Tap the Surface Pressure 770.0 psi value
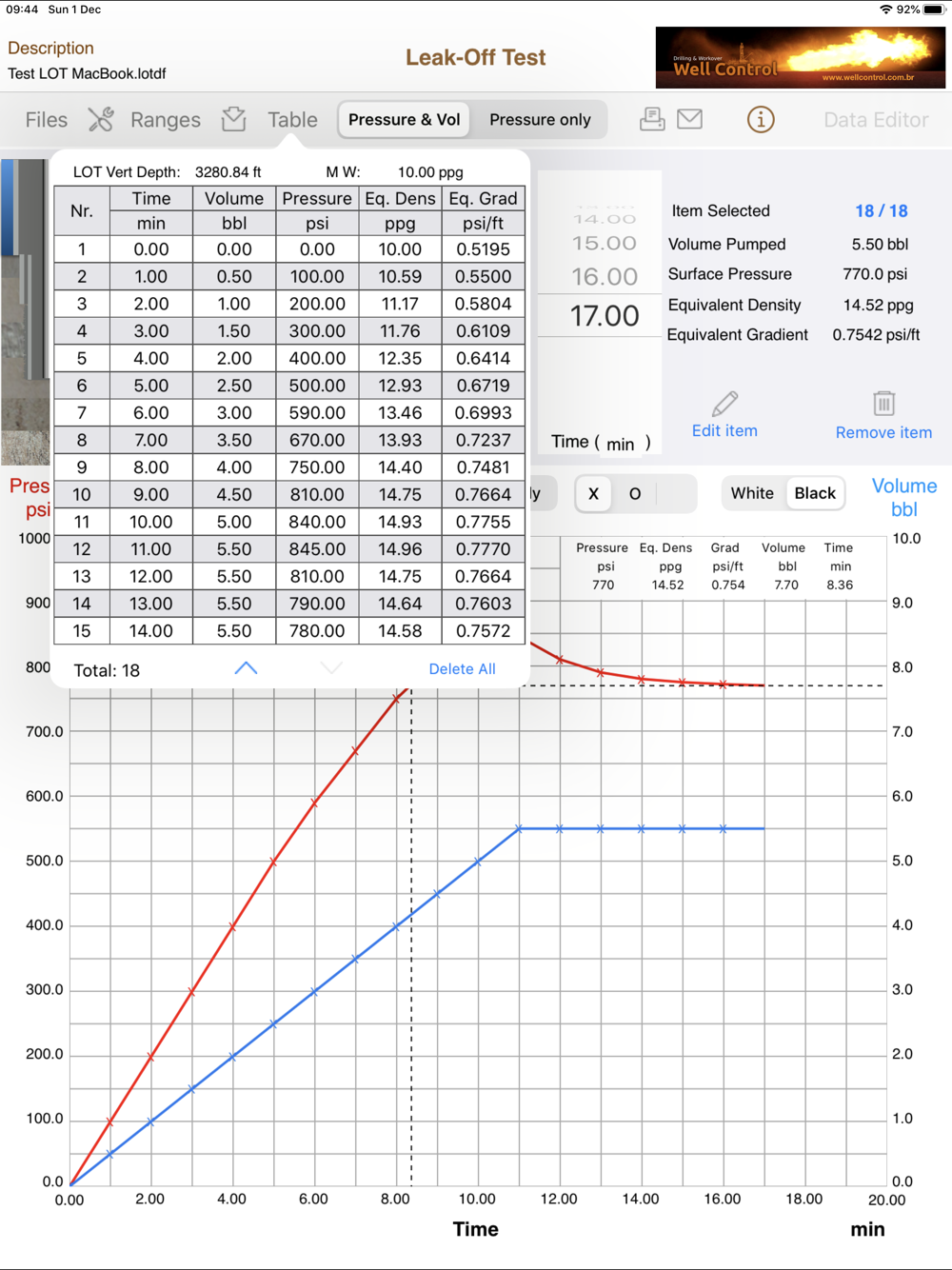Viewport: 952px width, 1270px height. (x=877, y=274)
